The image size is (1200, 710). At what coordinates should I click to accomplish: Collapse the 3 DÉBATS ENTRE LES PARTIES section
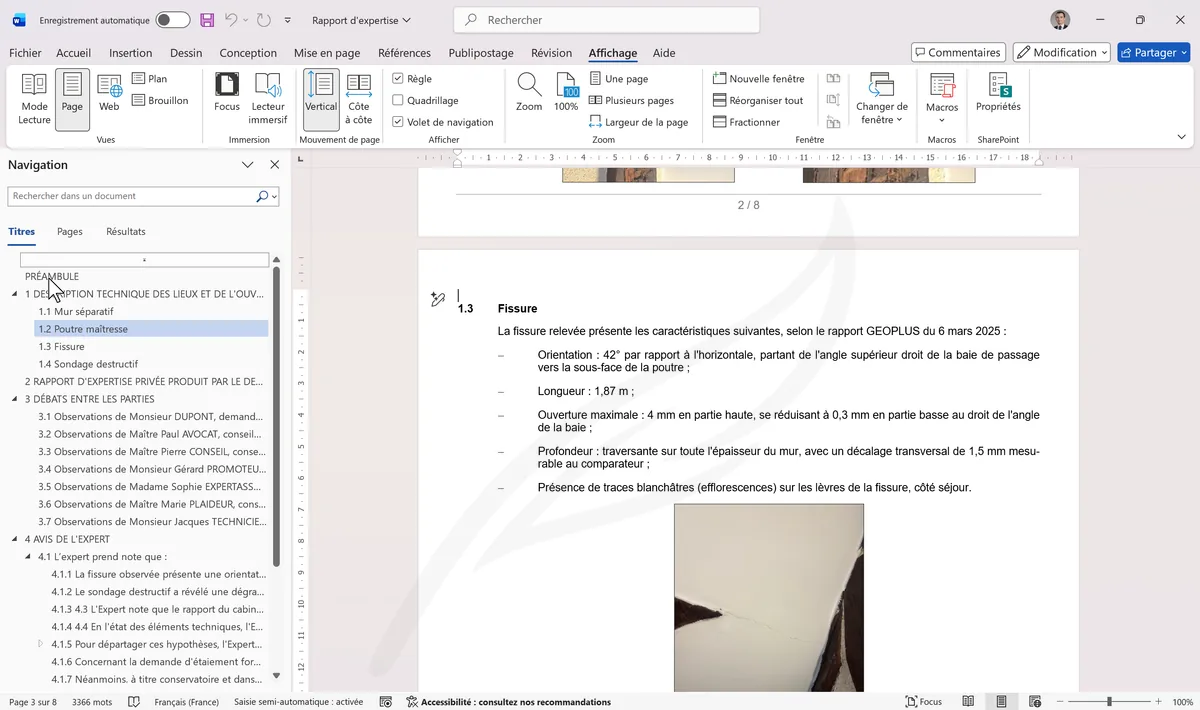point(15,399)
